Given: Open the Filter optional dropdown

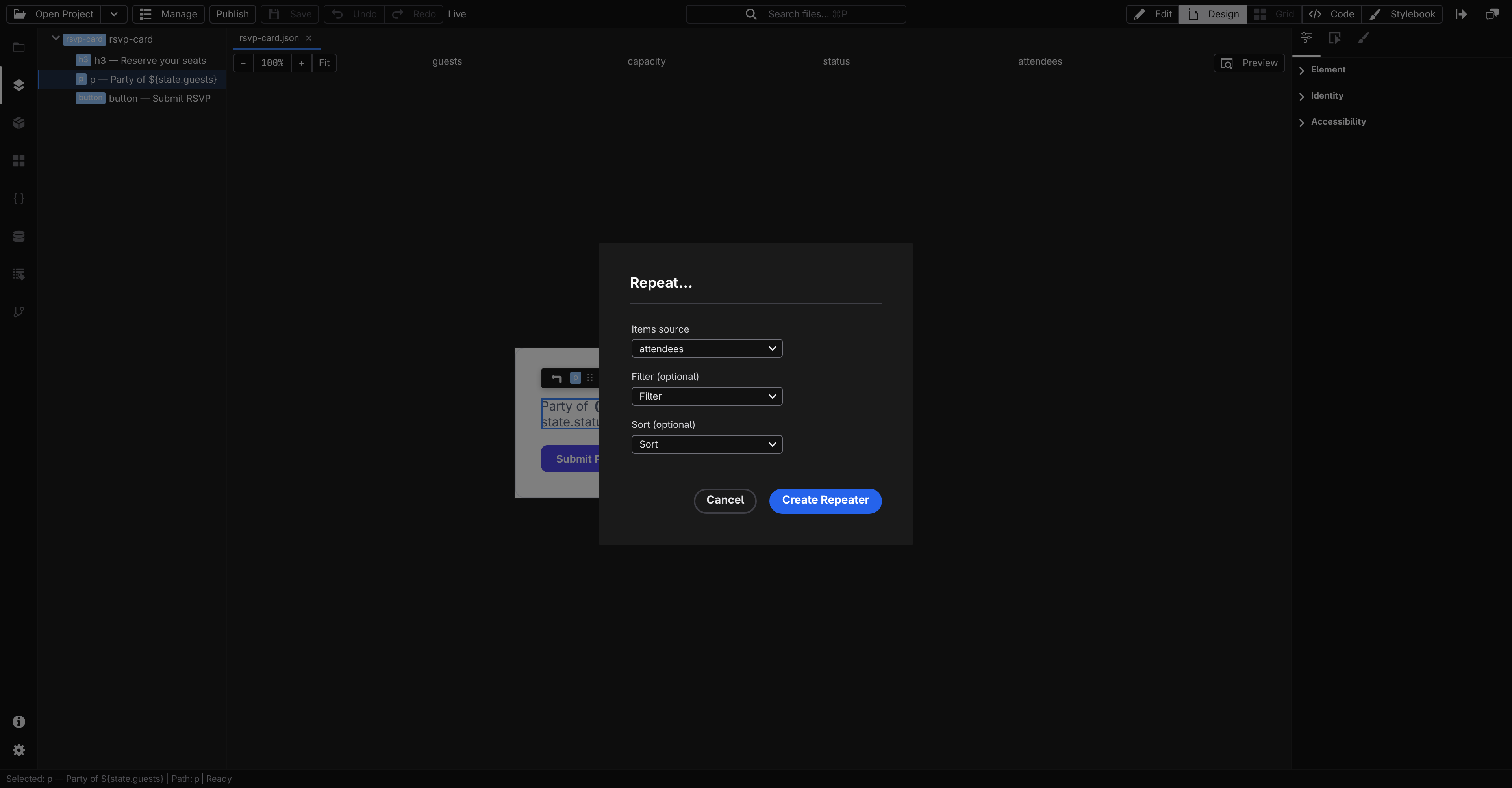Looking at the screenshot, I should click(x=707, y=396).
